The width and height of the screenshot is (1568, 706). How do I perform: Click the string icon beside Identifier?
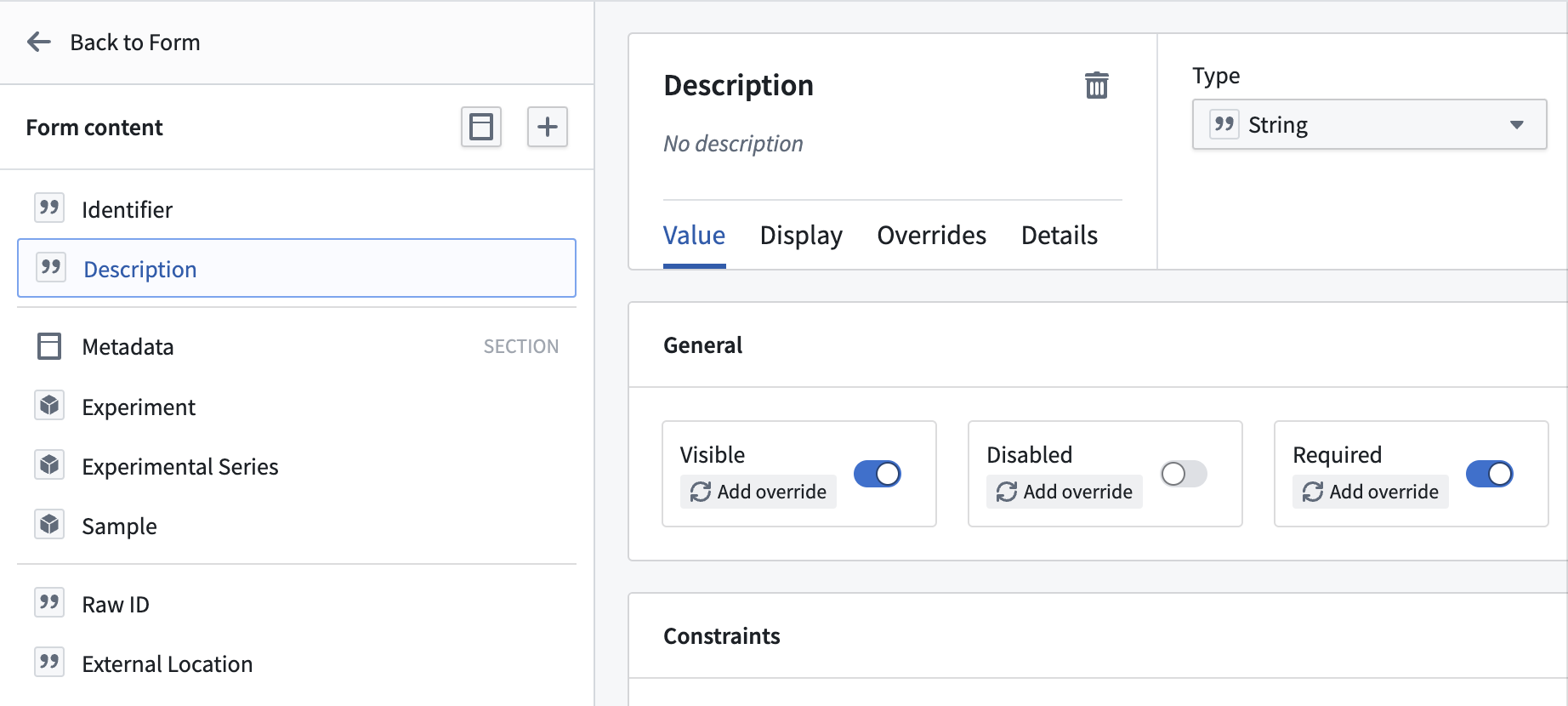[x=49, y=208]
